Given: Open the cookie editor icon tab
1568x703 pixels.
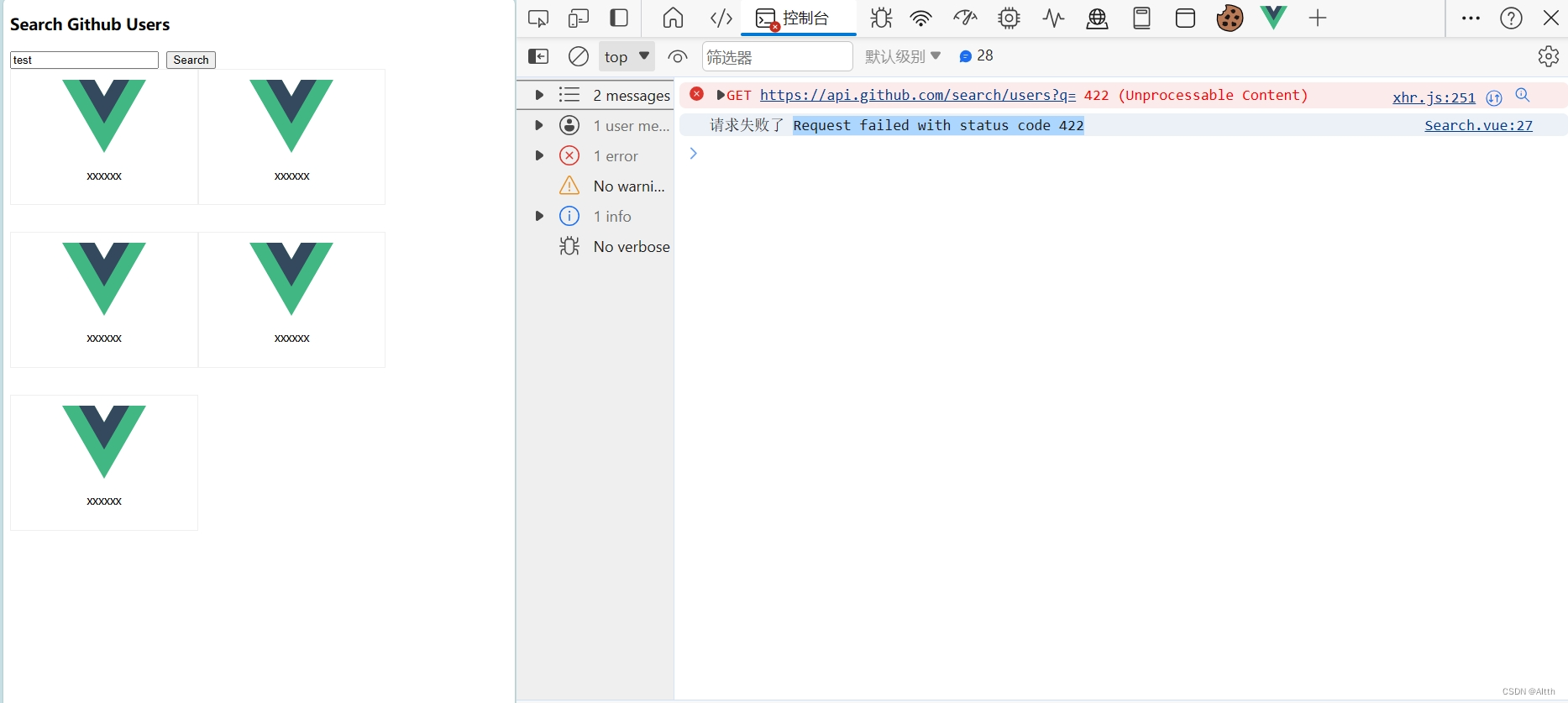Looking at the screenshot, I should (x=1230, y=18).
